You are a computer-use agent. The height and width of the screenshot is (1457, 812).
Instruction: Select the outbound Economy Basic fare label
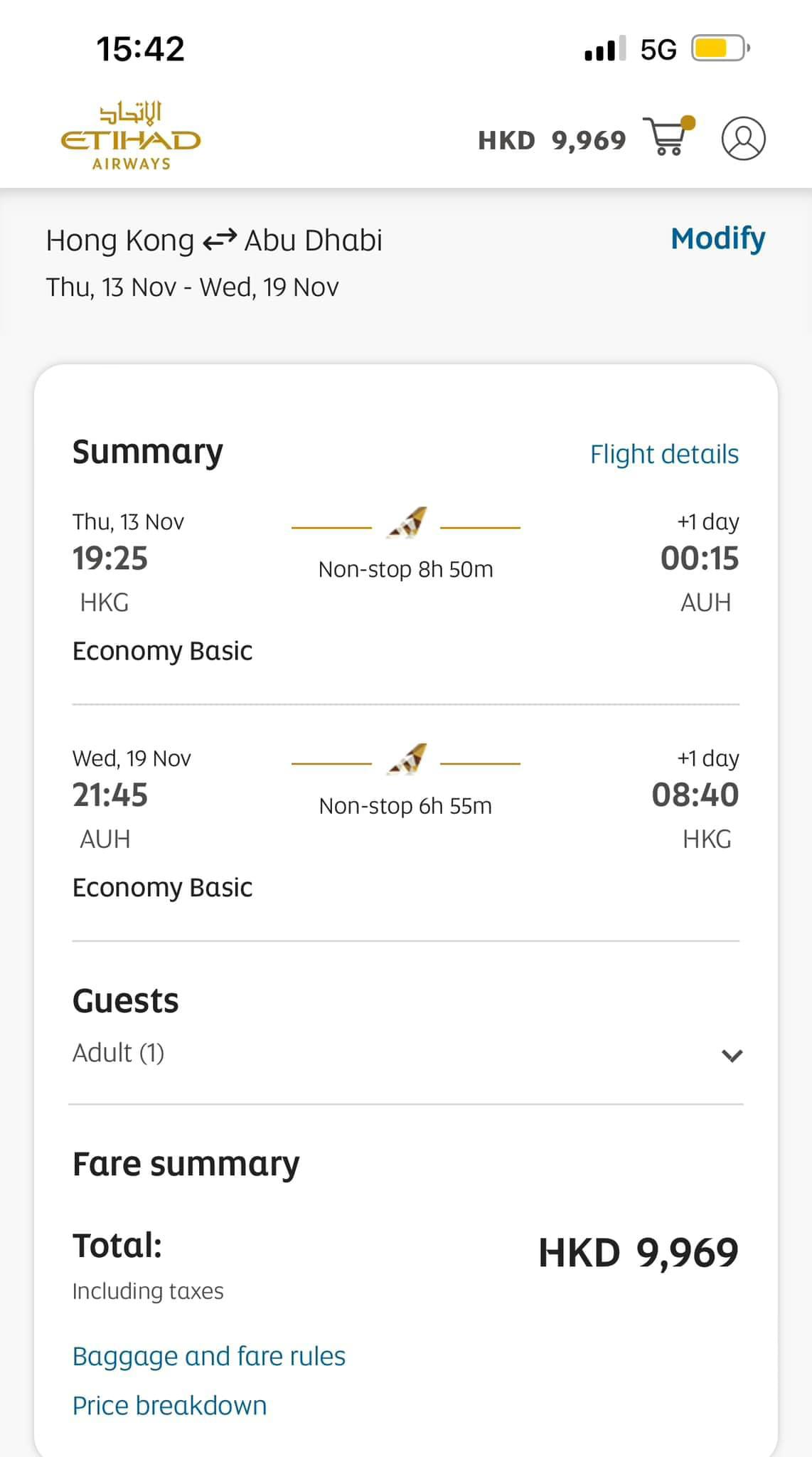(x=163, y=651)
